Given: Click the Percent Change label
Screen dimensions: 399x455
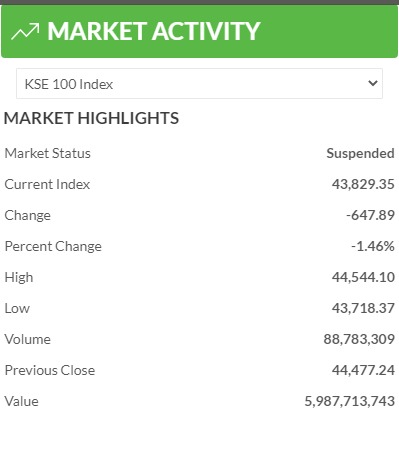Looking at the screenshot, I should tap(53, 246).
